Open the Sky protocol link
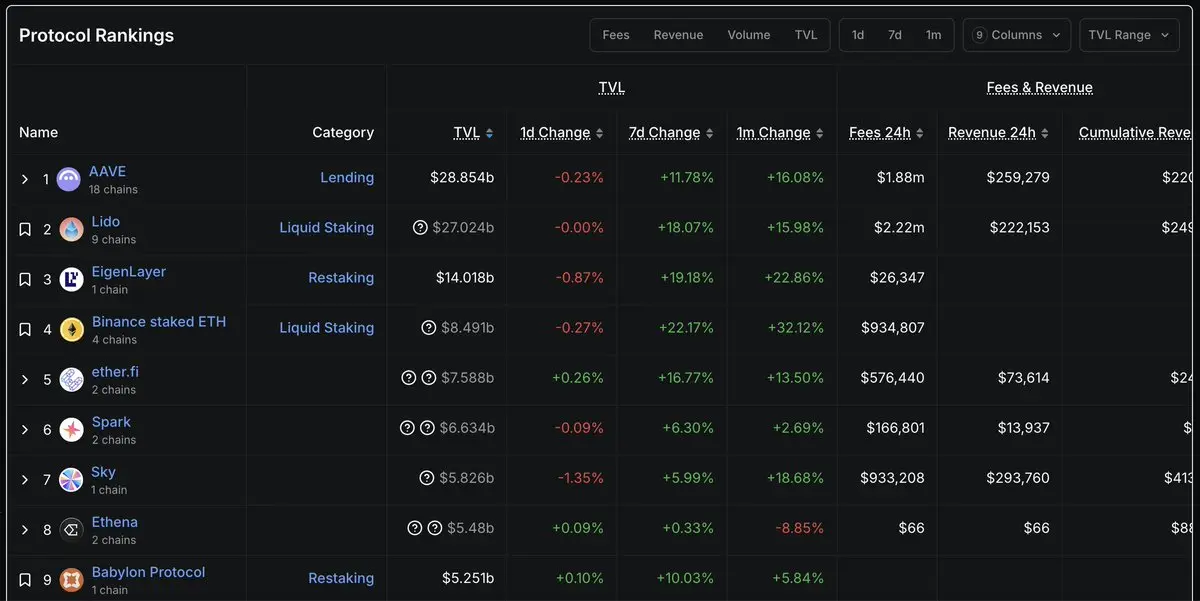The image size is (1200, 601). click(104, 472)
